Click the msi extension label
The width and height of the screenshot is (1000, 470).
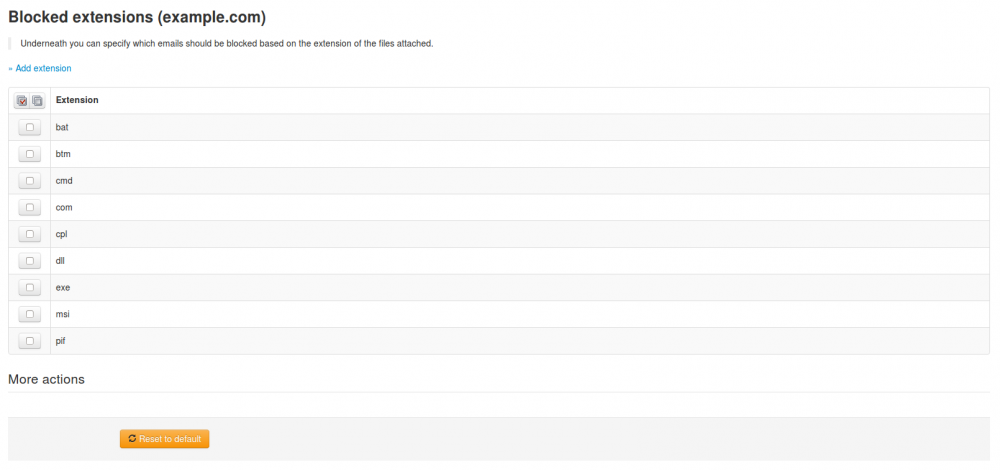[x=63, y=314]
